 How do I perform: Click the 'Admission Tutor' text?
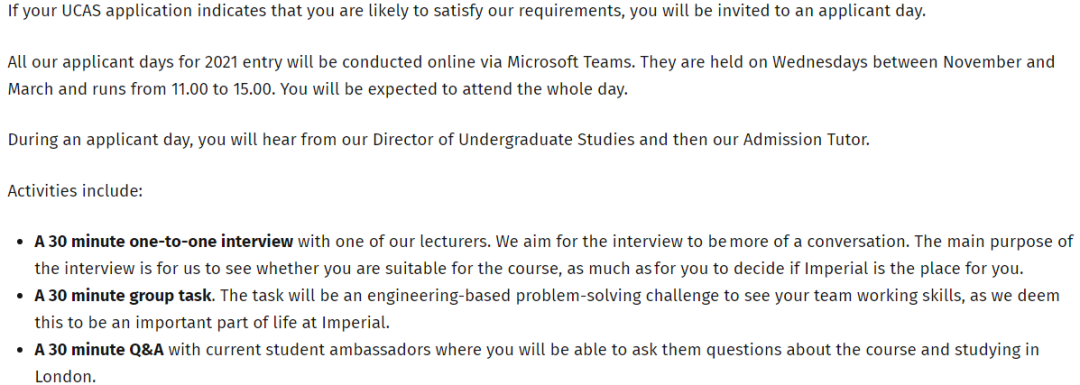[806, 140]
